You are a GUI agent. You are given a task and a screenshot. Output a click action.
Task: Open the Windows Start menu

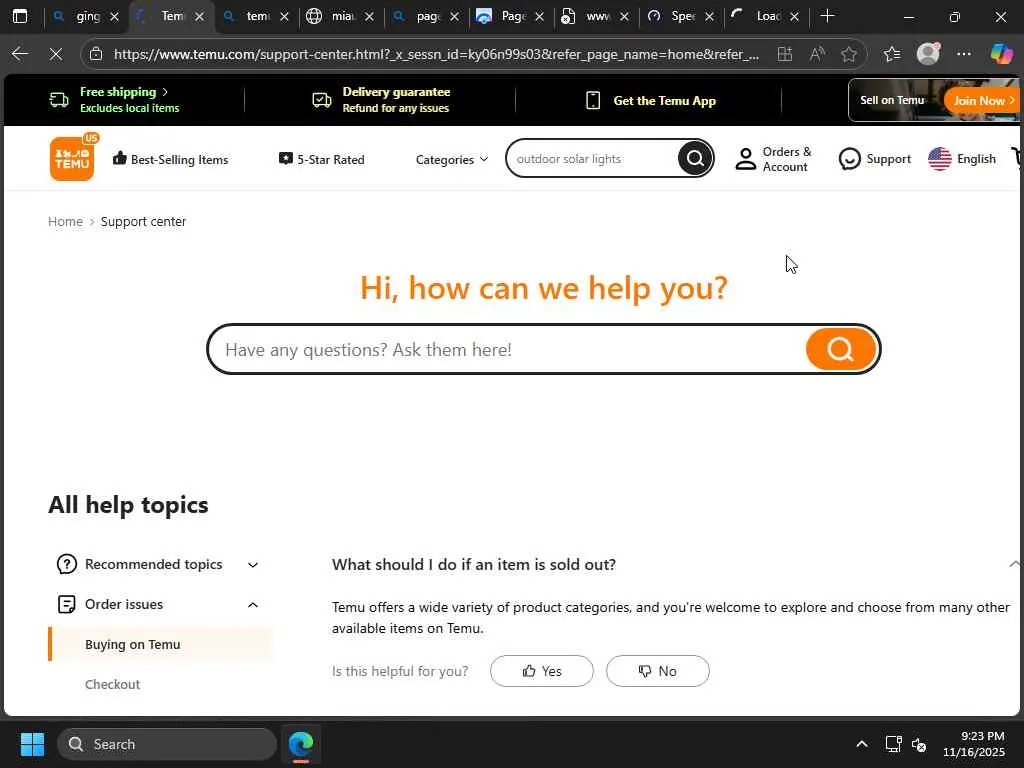coord(32,744)
